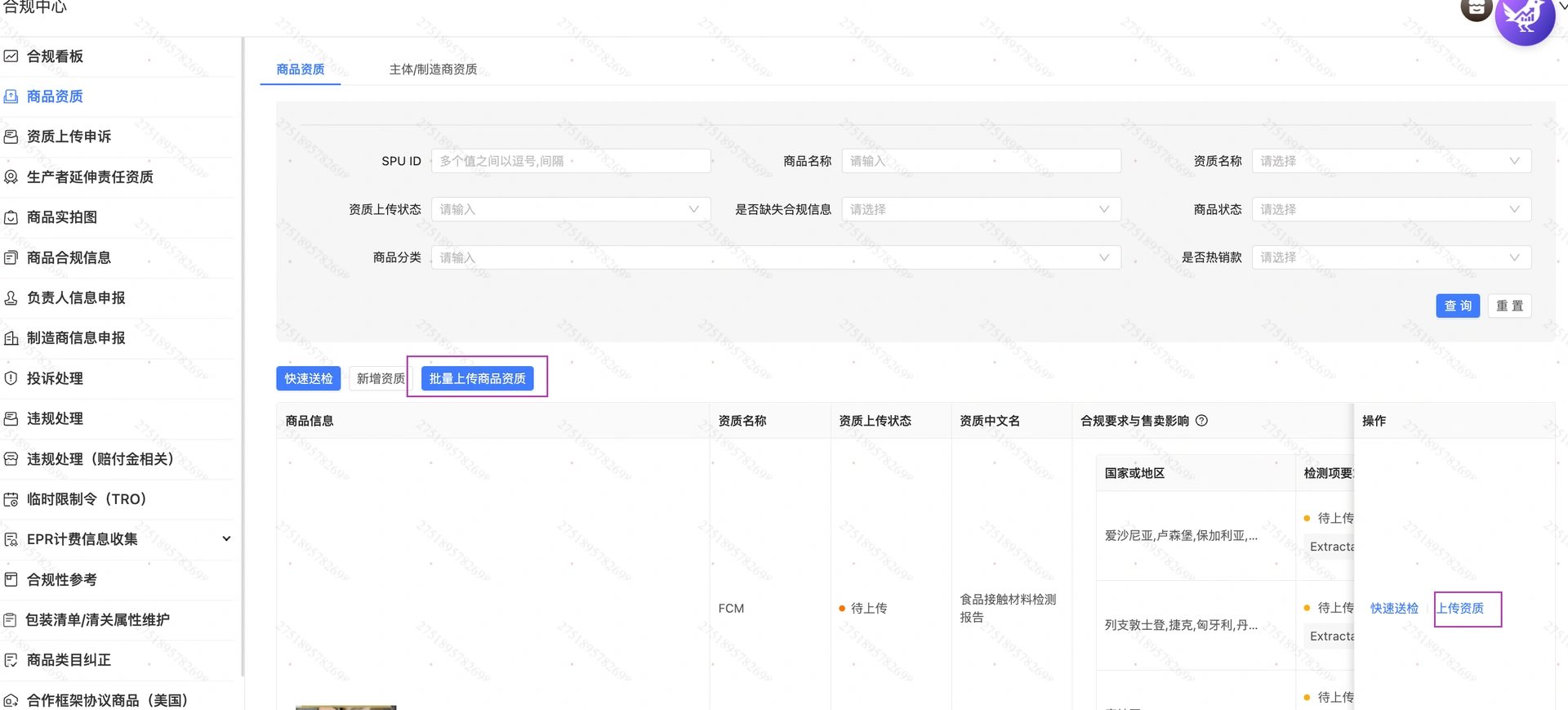The image size is (1568, 710).
Task: Open 资质上传申诉 menu item
Action: [x=69, y=136]
